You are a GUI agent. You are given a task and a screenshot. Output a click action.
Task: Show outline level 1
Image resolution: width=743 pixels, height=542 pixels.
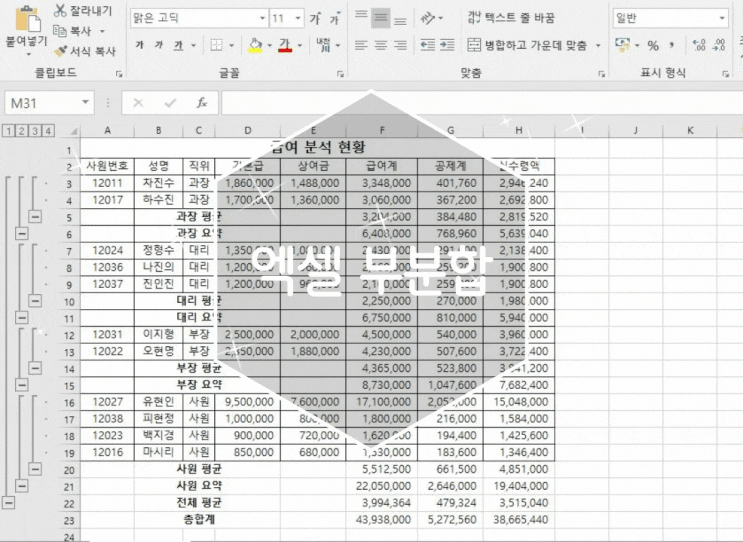click(x=8, y=131)
